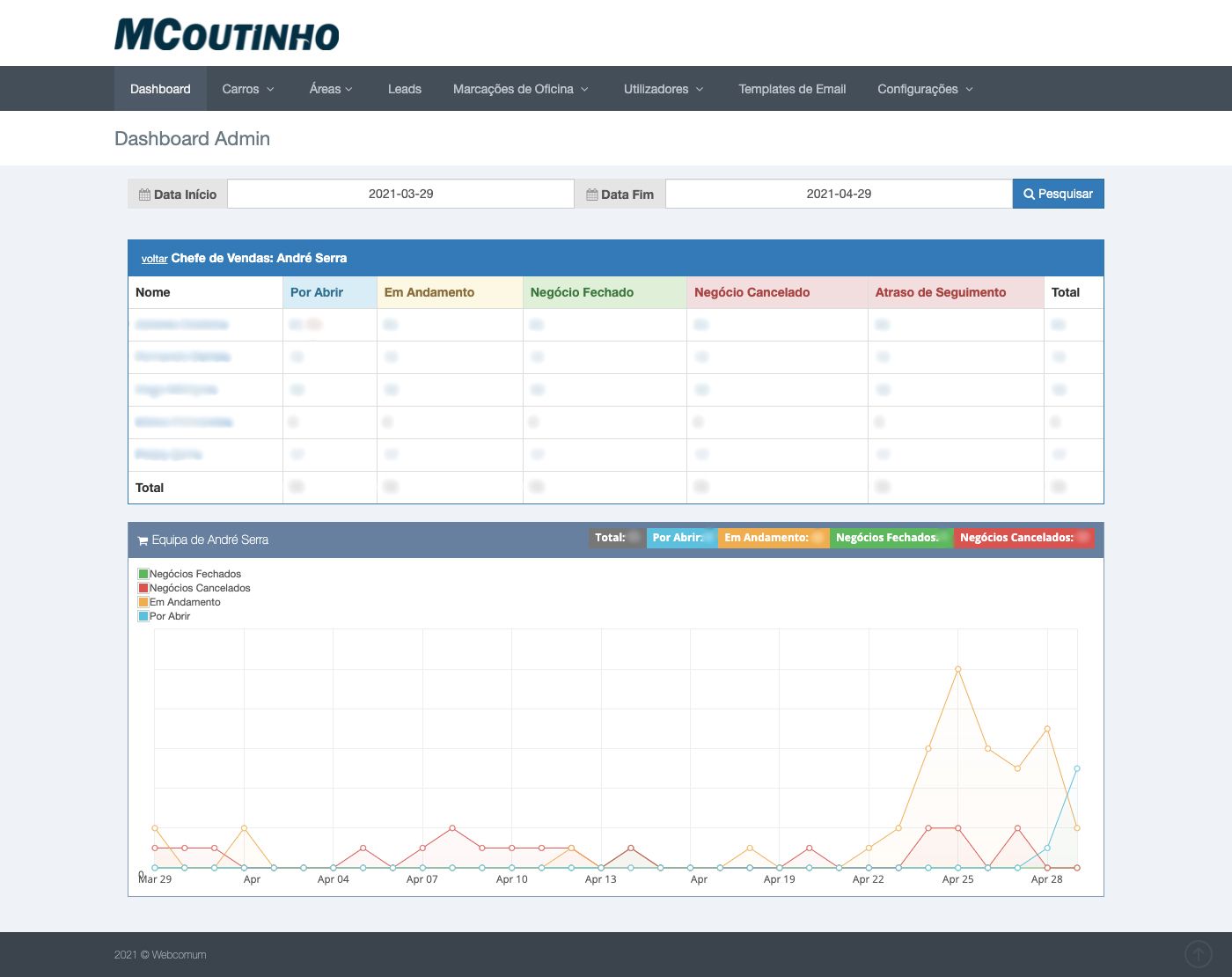This screenshot has width=1232, height=977.
Task: Expand the Carros dropdown menu
Action: [x=248, y=89]
